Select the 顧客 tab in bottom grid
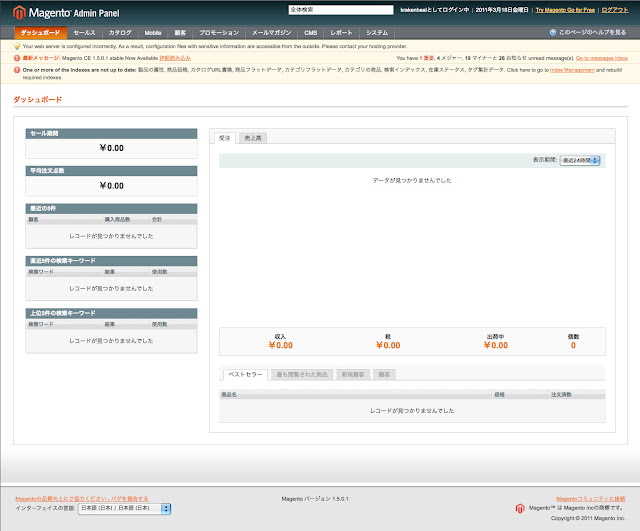The width and height of the screenshot is (640, 531). pyautogui.click(x=384, y=374)
